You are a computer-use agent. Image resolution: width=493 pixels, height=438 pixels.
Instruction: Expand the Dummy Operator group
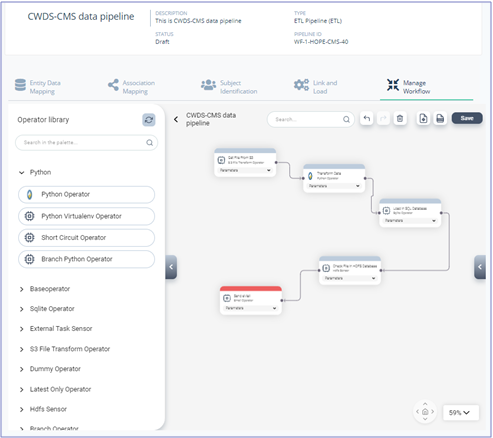click(x=50, y=369)
